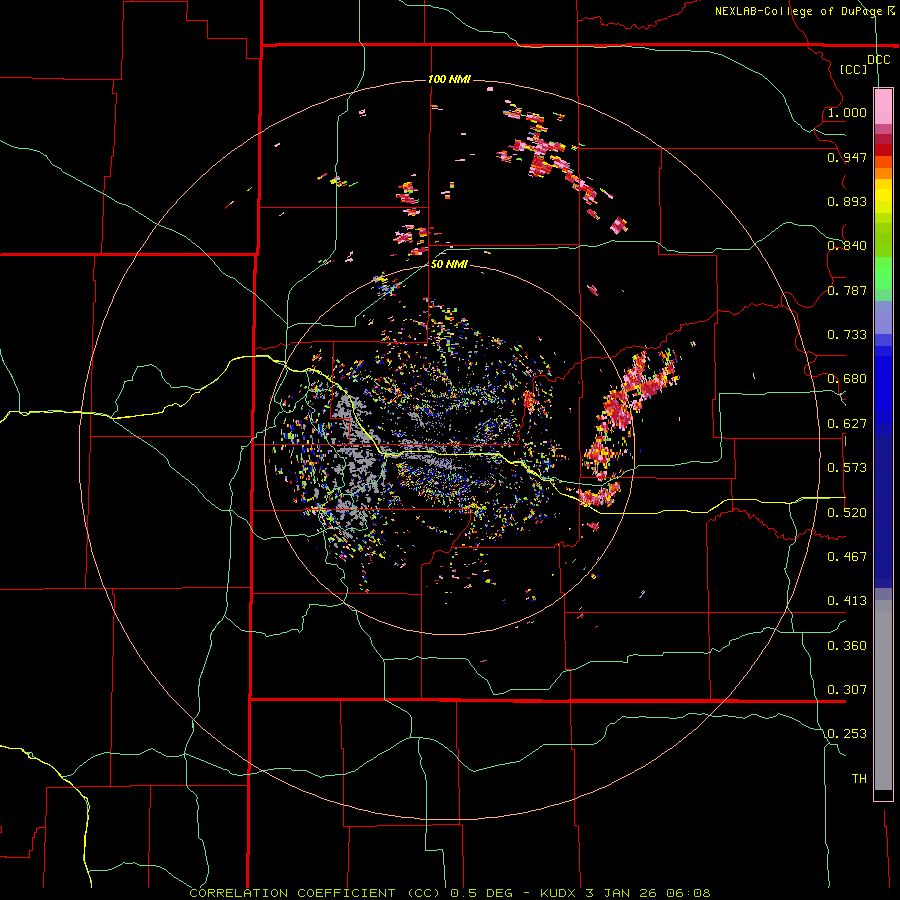Click the light pink band atop the color scale

(883, 107)
